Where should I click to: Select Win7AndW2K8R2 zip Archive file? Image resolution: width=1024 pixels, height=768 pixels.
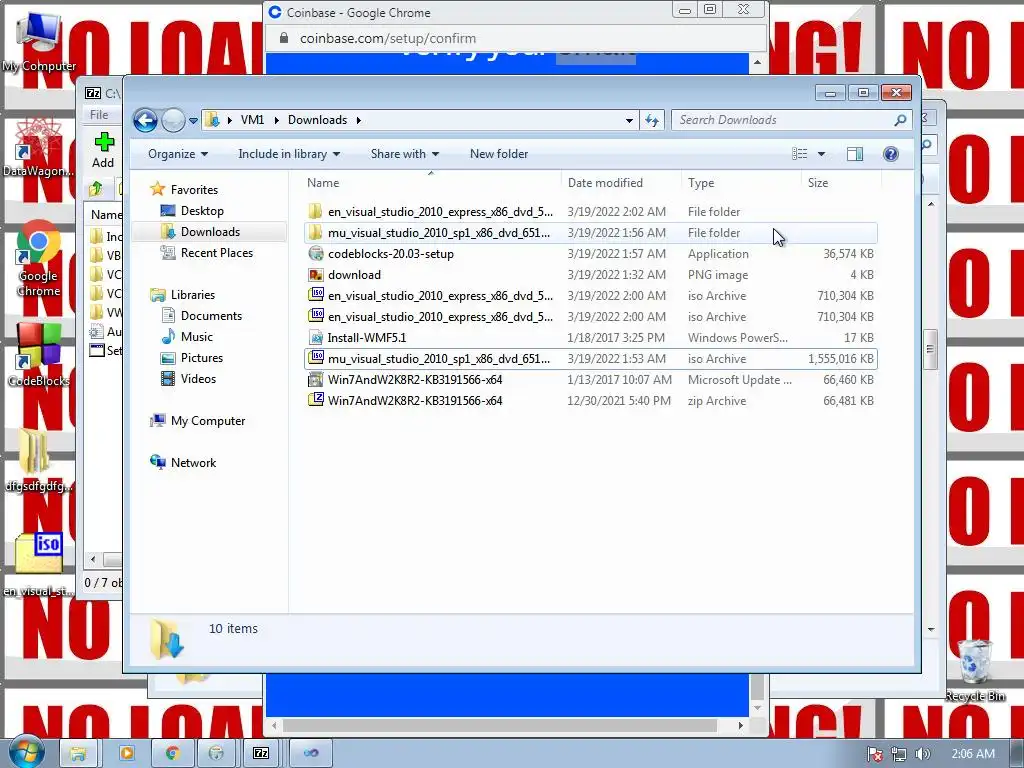pos(590,401)
